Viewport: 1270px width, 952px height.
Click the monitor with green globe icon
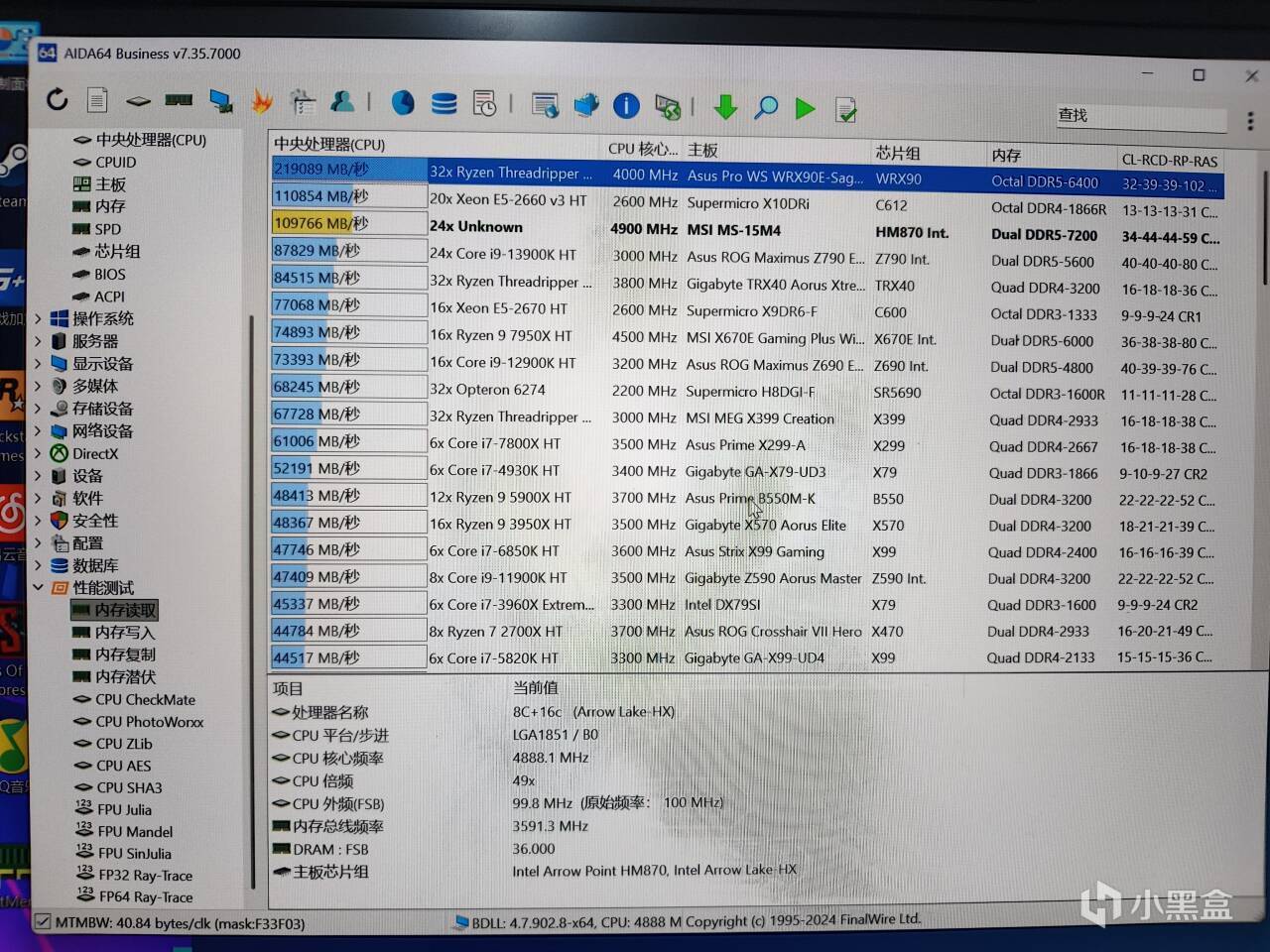pyautogui.click(x=668, y=106)
